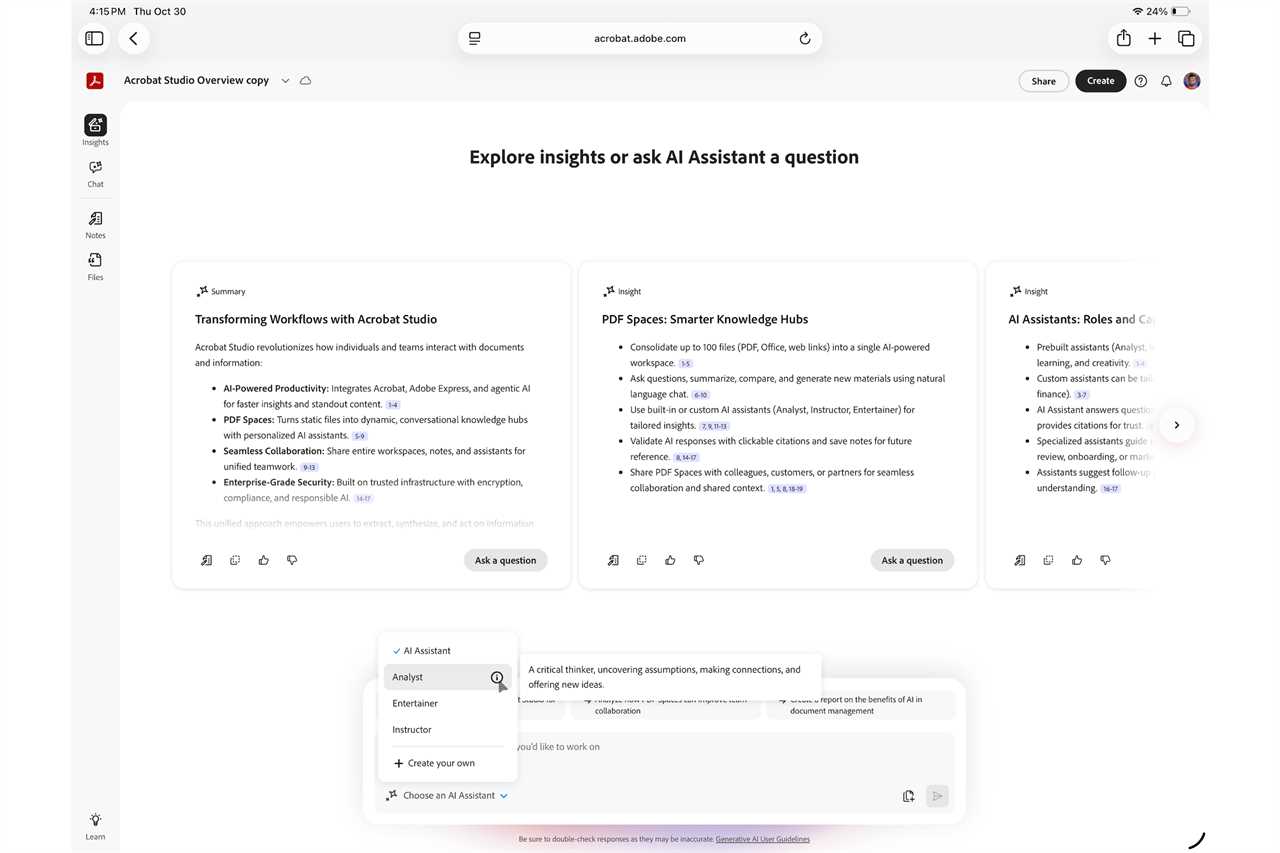Copy the Transforming Workflows summary
Viewport: 1280px width, 853px height.
235,560
